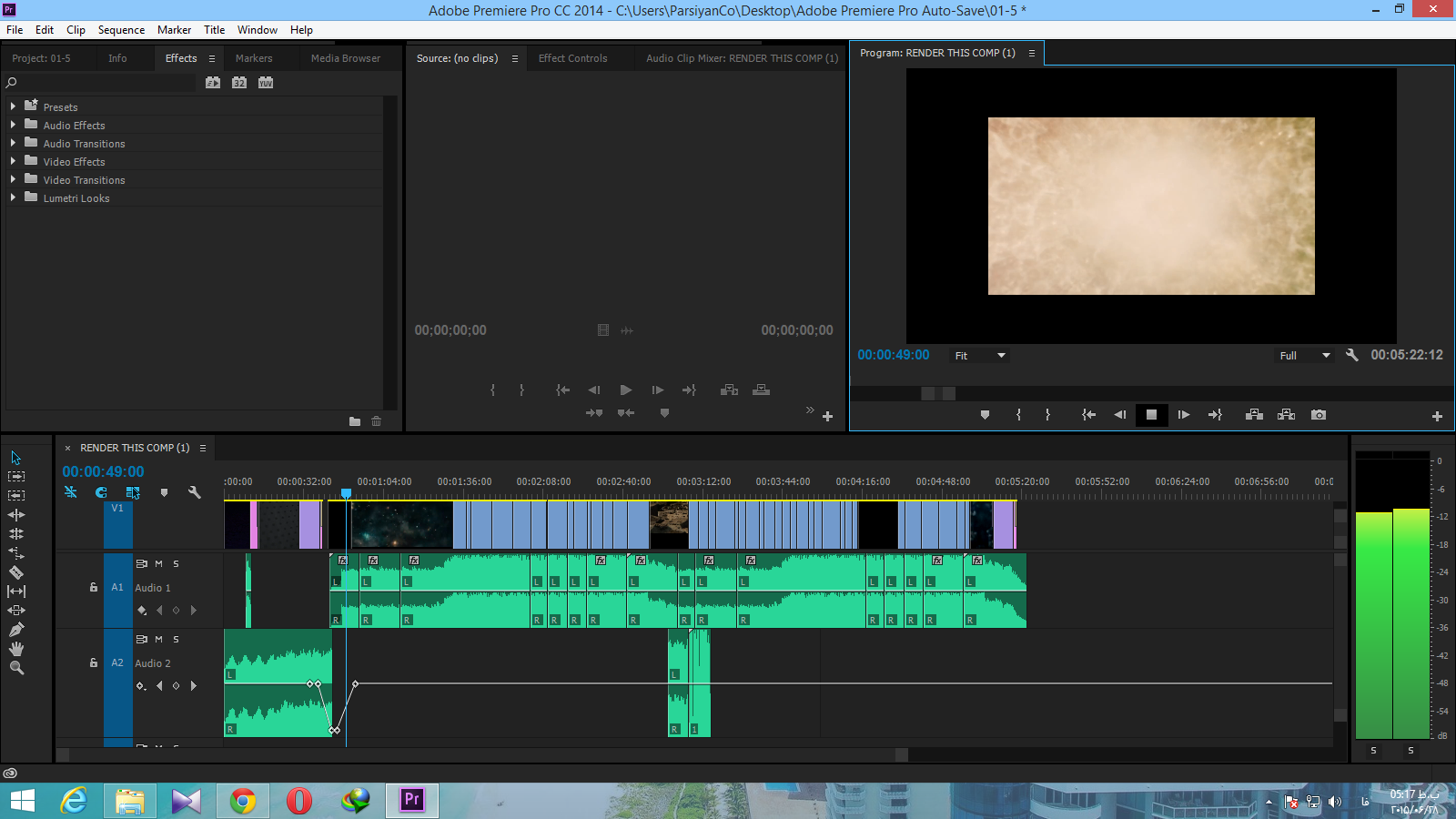
Task: Select the Pen tool
Action: 16,629
